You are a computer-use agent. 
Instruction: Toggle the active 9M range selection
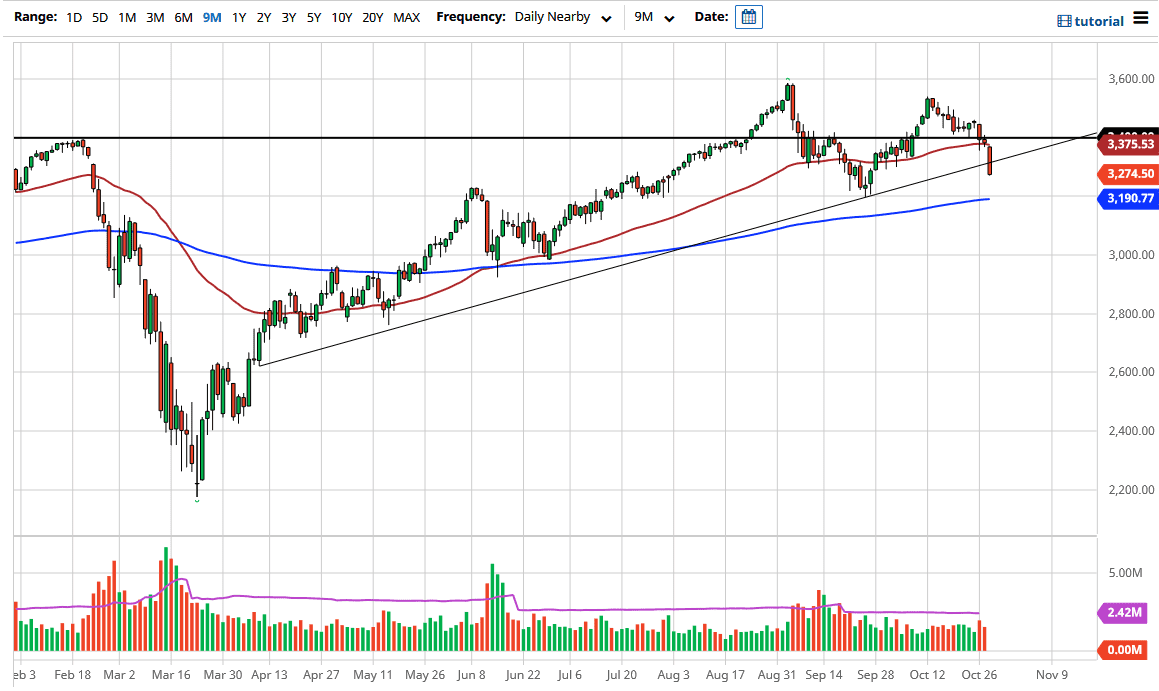pyautogui.click(x=211, y=17)
